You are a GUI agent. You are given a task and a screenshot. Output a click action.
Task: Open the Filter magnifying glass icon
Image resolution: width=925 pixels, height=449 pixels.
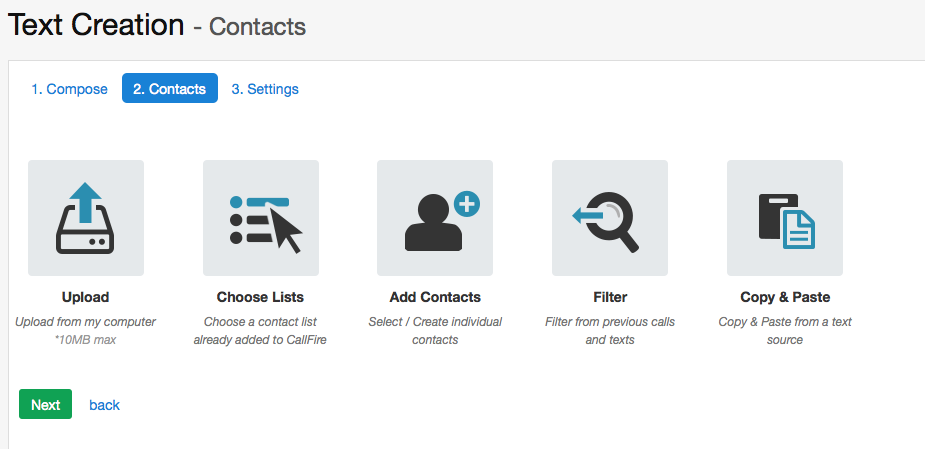(610, 218)
